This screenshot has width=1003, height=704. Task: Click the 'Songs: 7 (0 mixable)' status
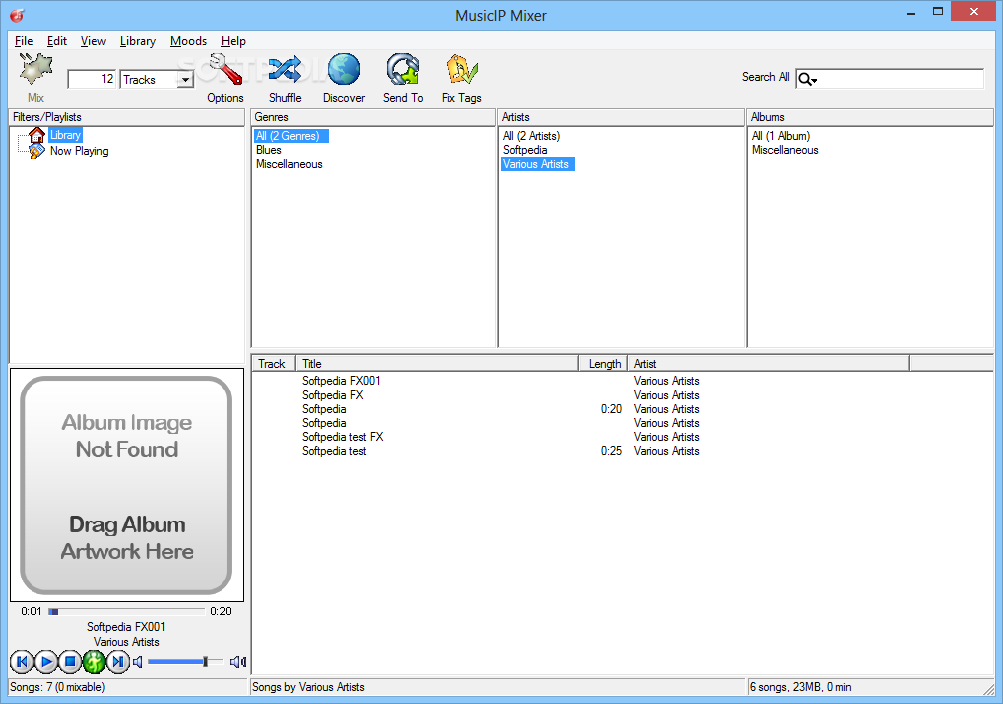[x=58, y=687]
